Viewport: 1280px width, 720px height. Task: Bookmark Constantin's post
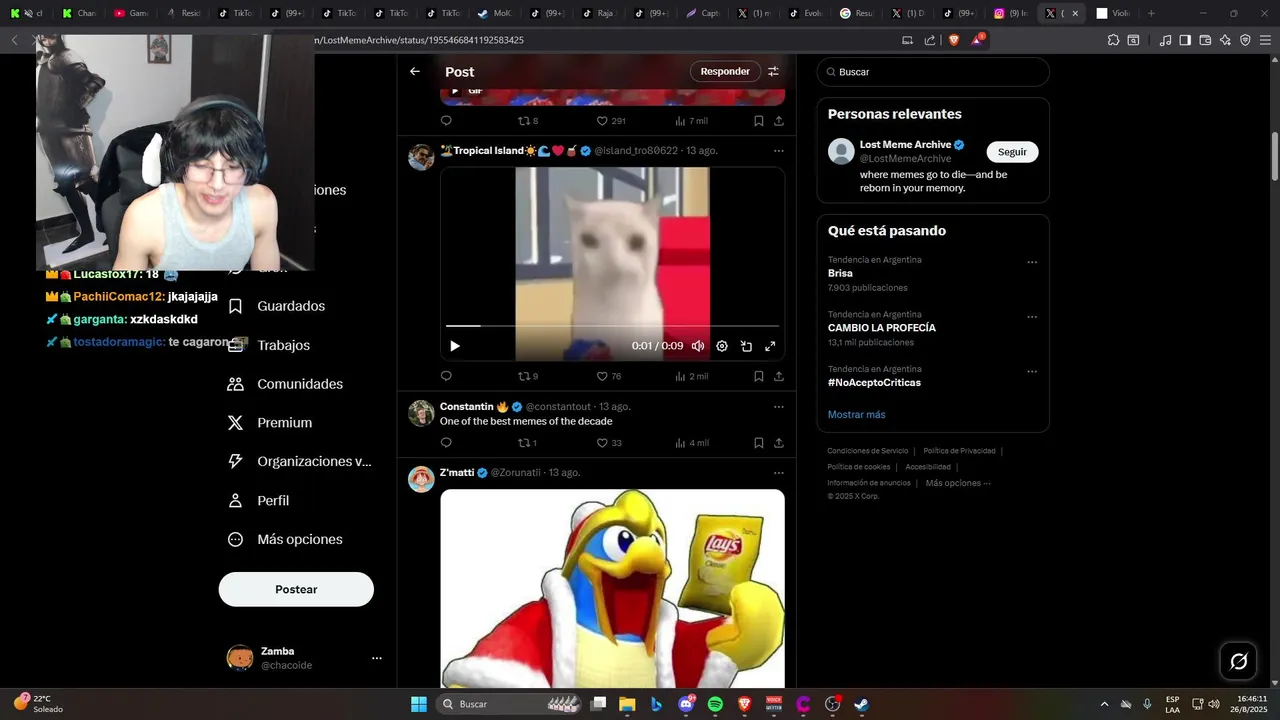759,442
